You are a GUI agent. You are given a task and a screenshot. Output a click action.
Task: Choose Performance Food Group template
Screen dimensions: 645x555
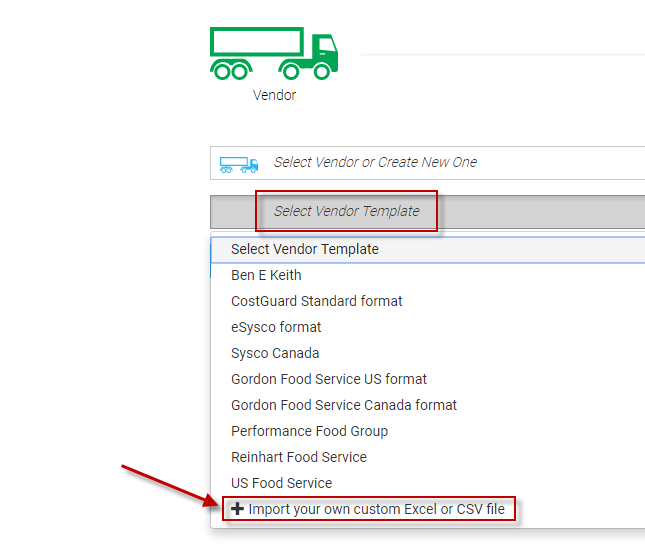(x=309, y=431)
